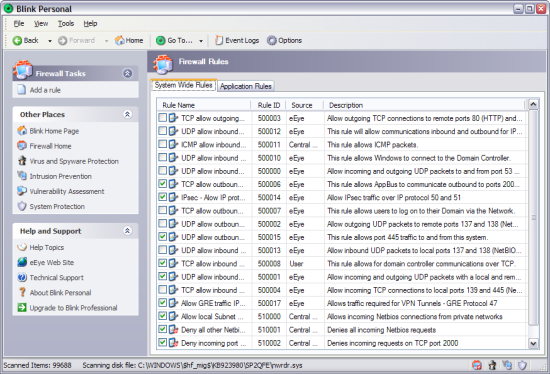This screenshot has width=550, height=374.
Task: Select 'Allow local Subnet' rule name
Action: pyautogui.click(x=212, y=316)
